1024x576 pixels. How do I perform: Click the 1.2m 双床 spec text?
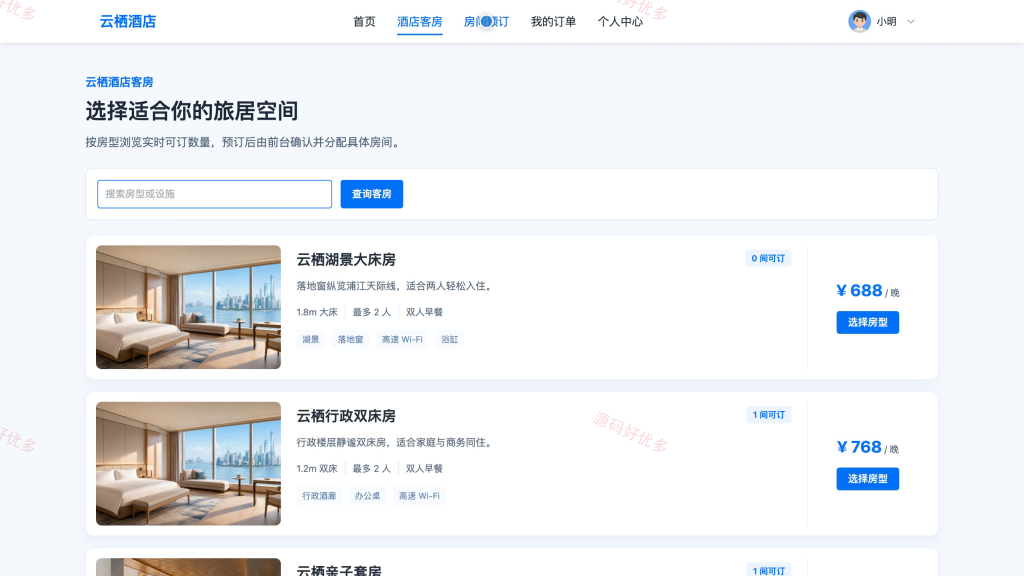317,469
